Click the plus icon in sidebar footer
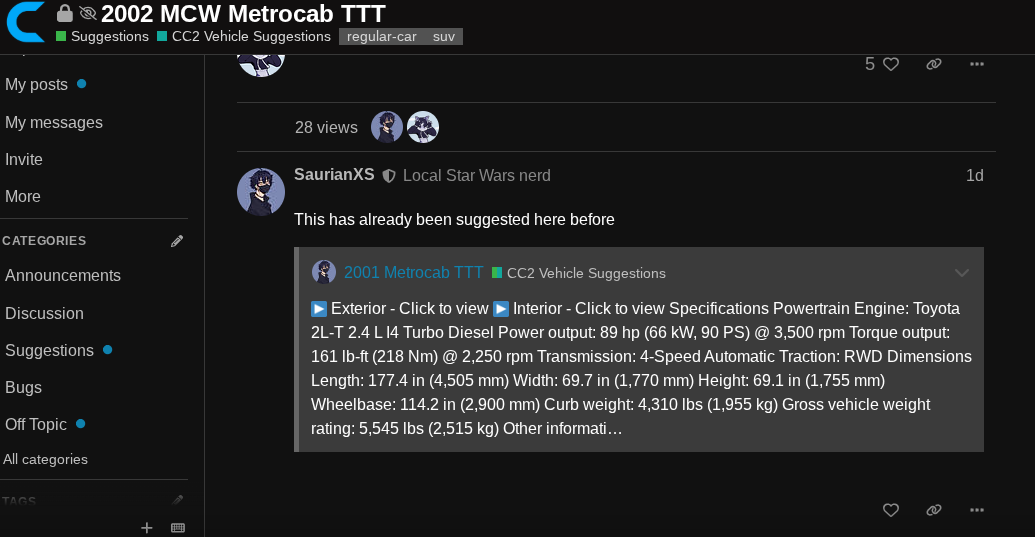This screenshot has height=537, width=1035. (147, 528)
